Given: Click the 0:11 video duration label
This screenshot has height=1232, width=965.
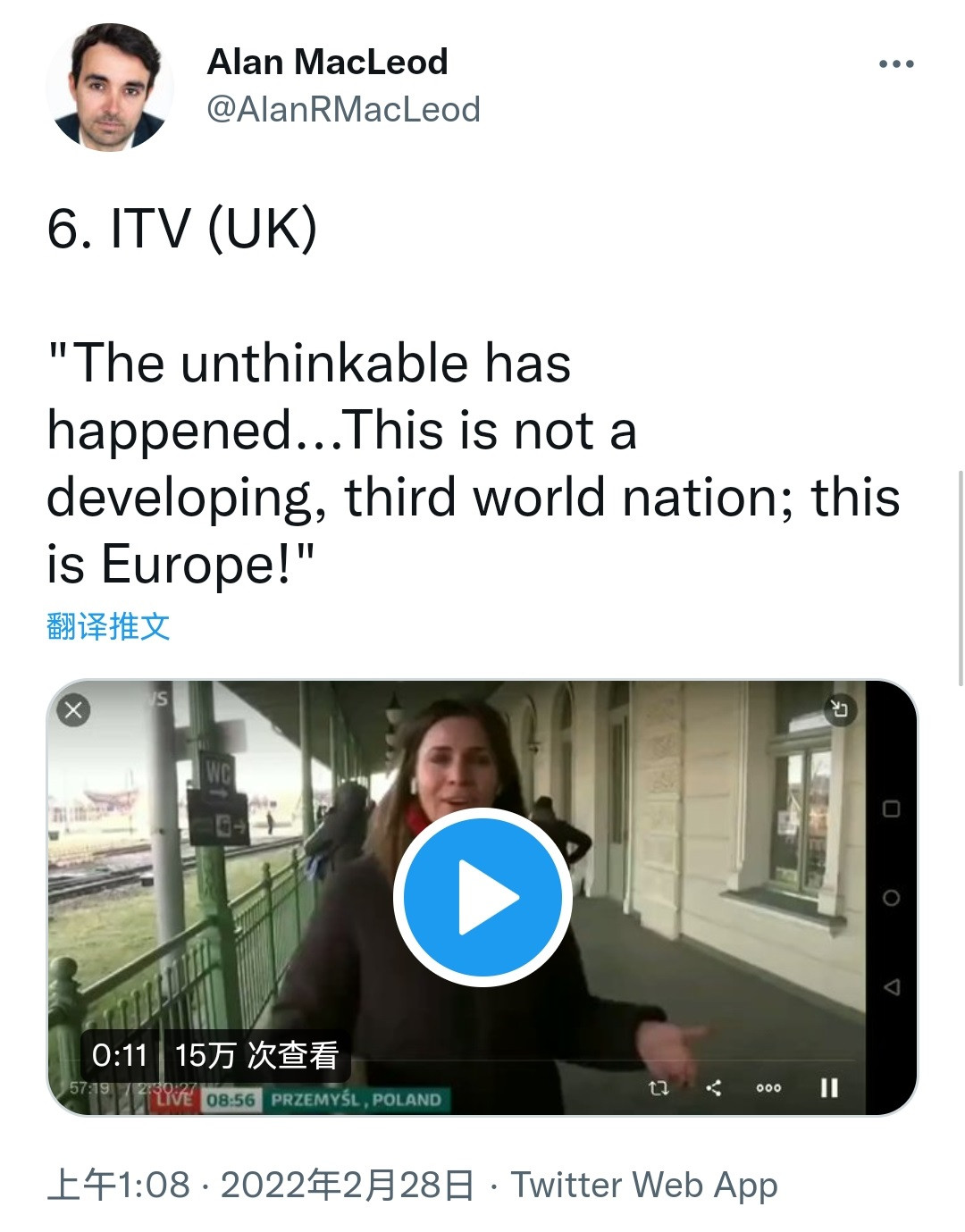Looking at the screenshot, I should tap(120, 1055).
